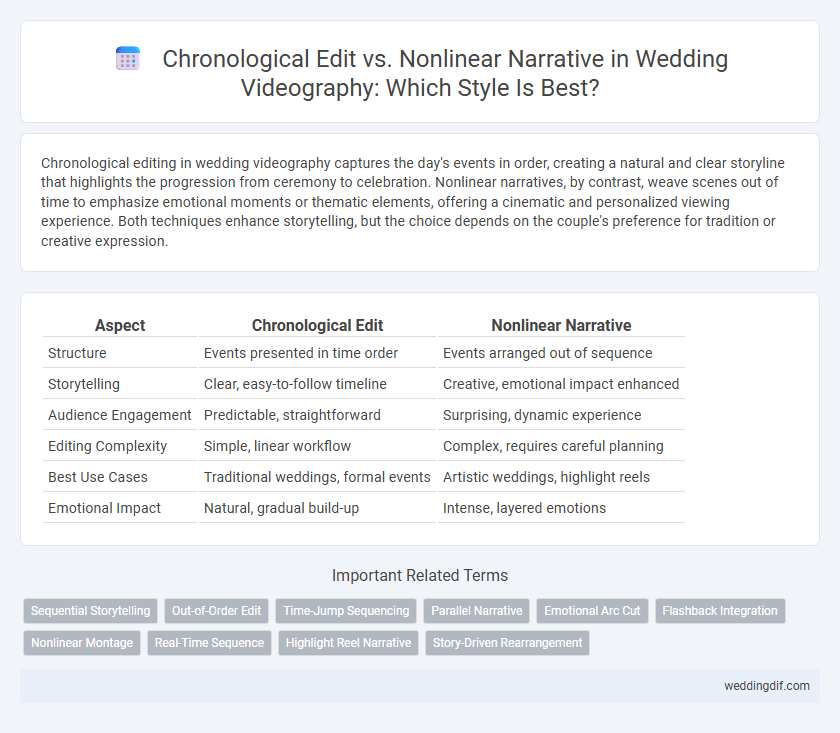Open the Out-of-Order Edit tag
This screenshot has height=733, width=840.
pos(216,611)
